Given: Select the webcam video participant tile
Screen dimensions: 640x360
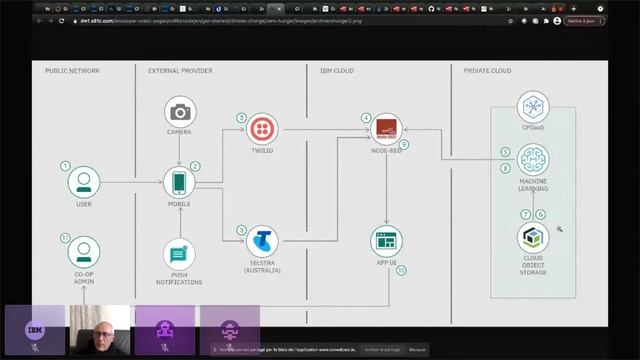Looking at the screenshot, I should [x=100, y=330].
